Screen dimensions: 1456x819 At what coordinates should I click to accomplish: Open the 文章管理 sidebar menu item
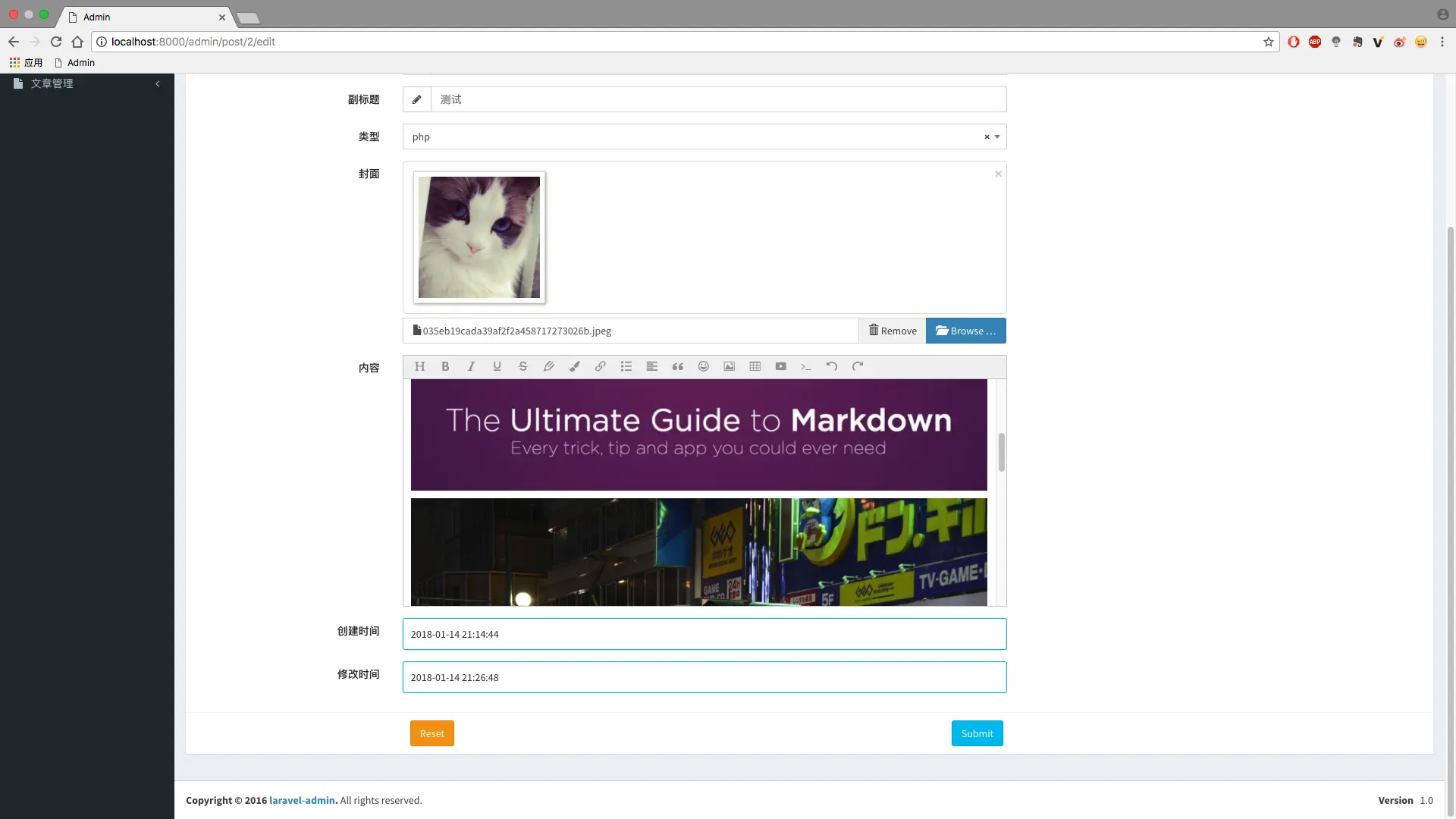[52, 83]
